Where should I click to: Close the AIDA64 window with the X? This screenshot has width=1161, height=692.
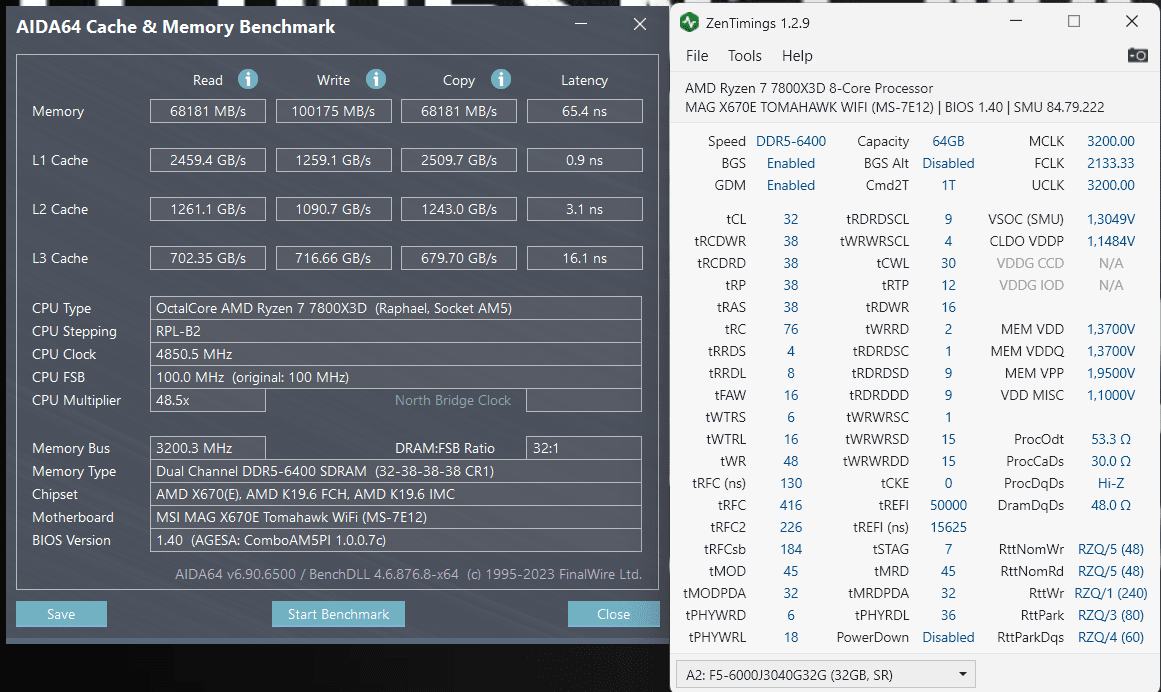click(x=640, y=24)
